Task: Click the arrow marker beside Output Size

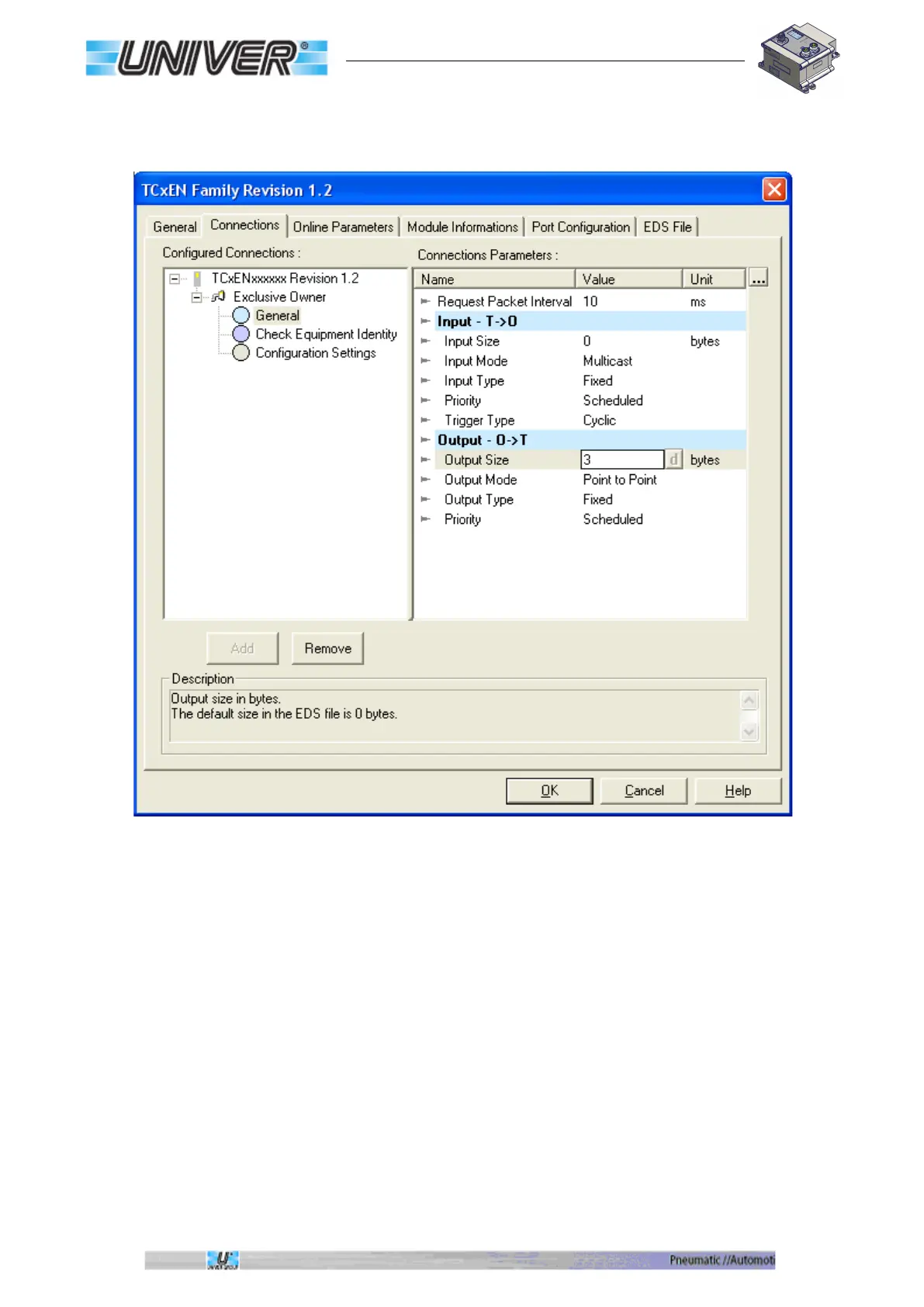Action: (425, 459)
